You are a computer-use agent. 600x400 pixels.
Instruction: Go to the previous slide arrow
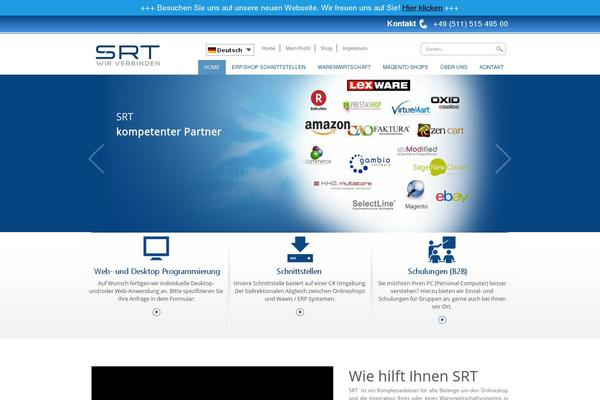96,159
